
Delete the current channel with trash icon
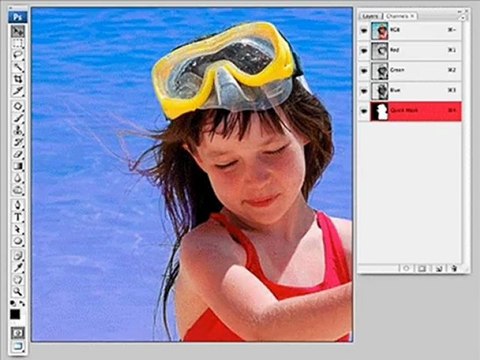[x=454, y=268]
